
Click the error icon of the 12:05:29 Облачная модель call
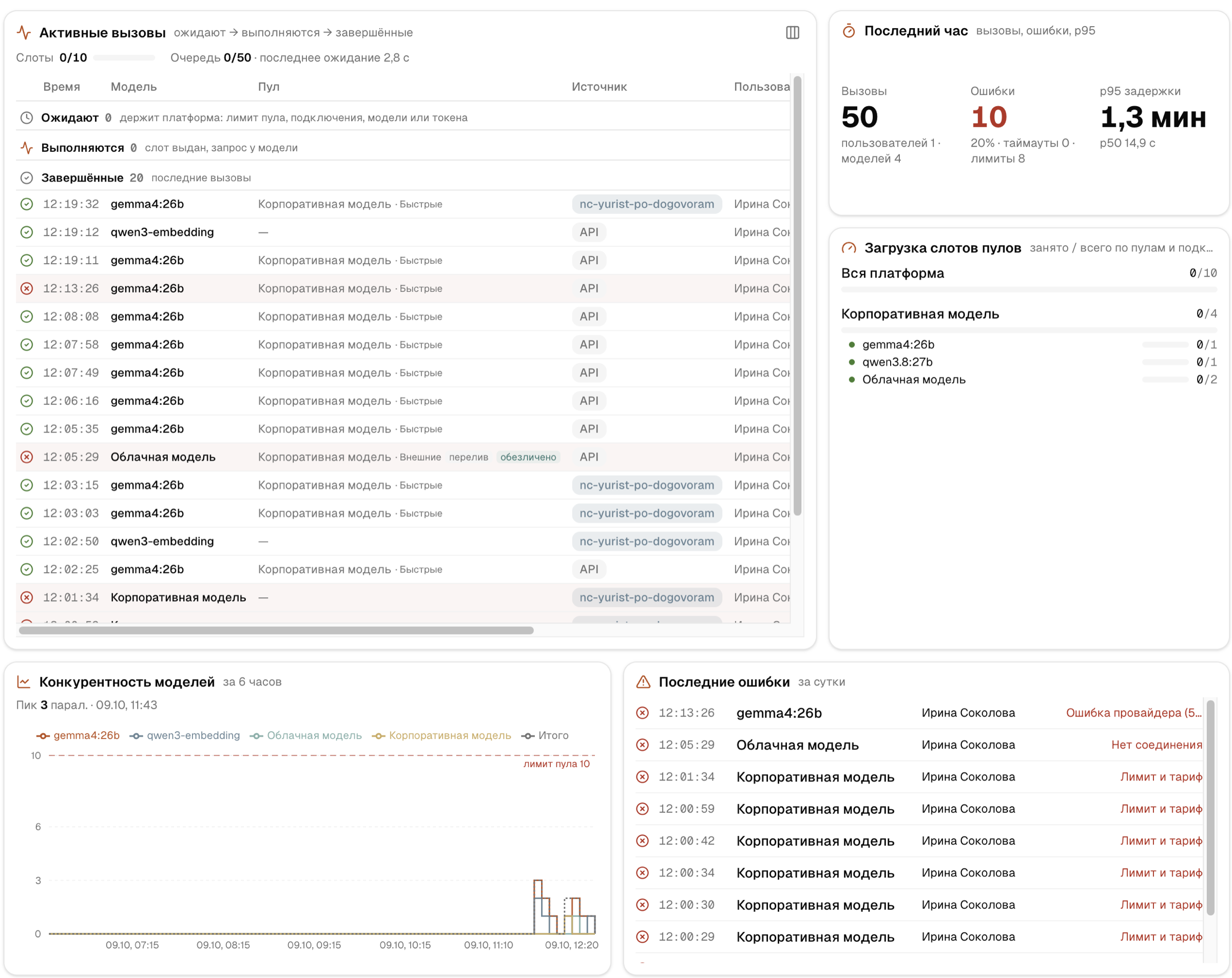26,457
